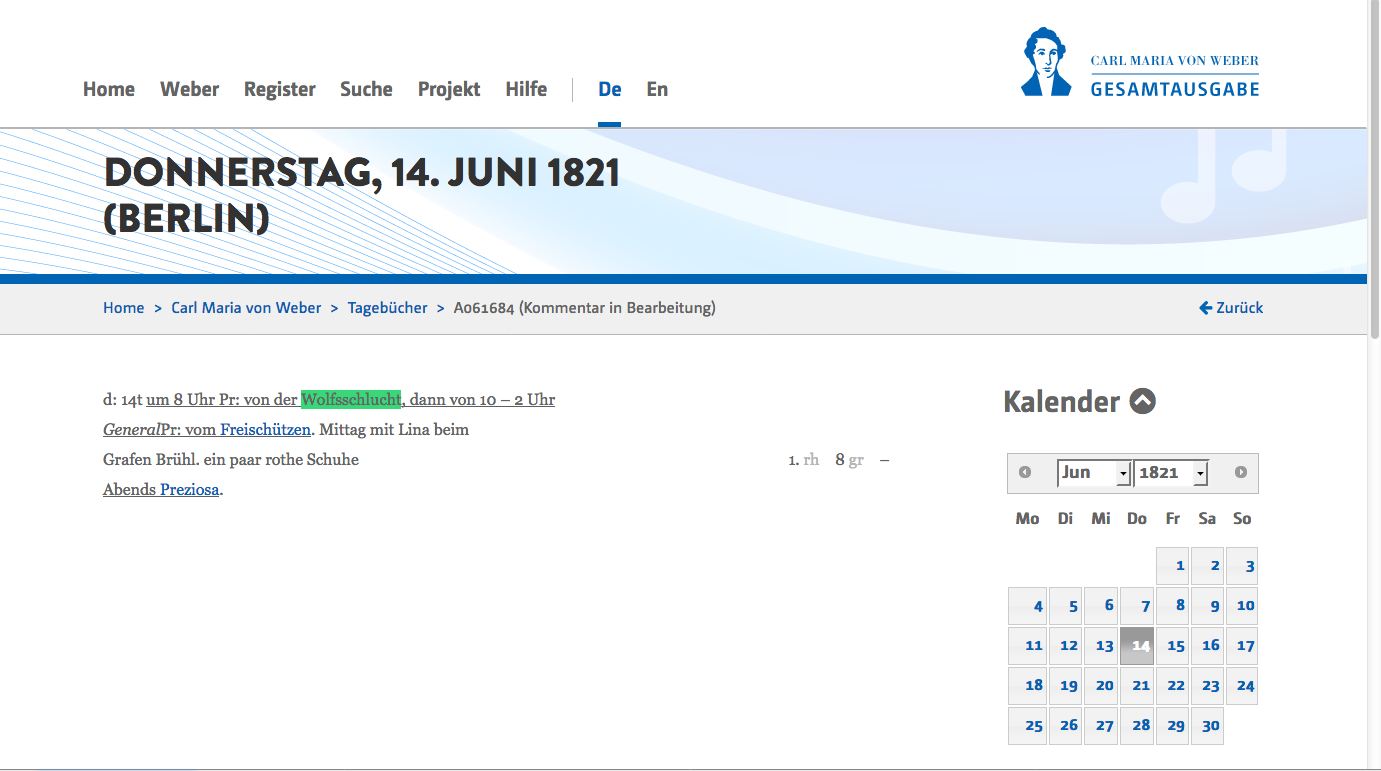Select June 16 in the calendar
The image size is (1381, 771).
click(1208, 646)
